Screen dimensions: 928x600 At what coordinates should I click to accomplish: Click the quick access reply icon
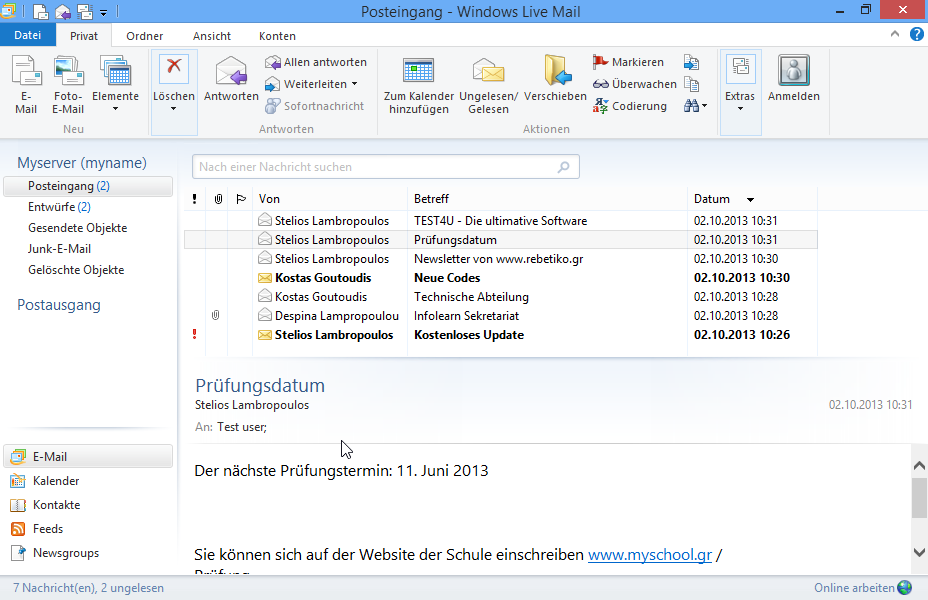click(63, 12)
